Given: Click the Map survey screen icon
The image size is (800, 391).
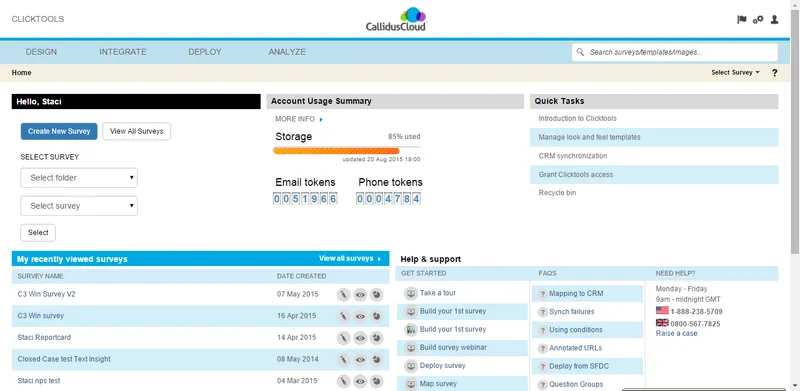Looking at the screenshot, I should 411,384.
